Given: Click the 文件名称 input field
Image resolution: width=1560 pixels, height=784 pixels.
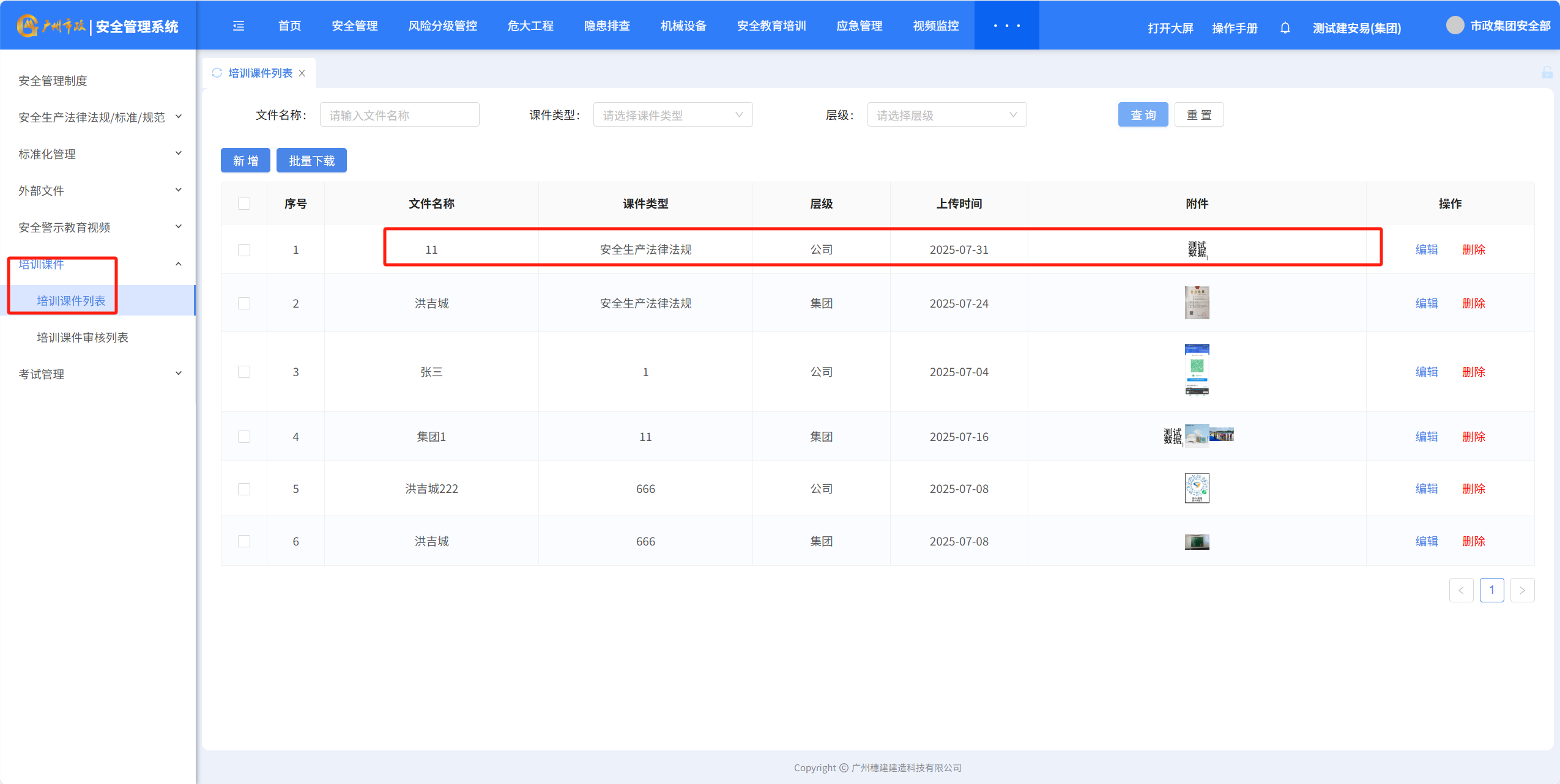Looking at the screenshot, I should (399, 115).
